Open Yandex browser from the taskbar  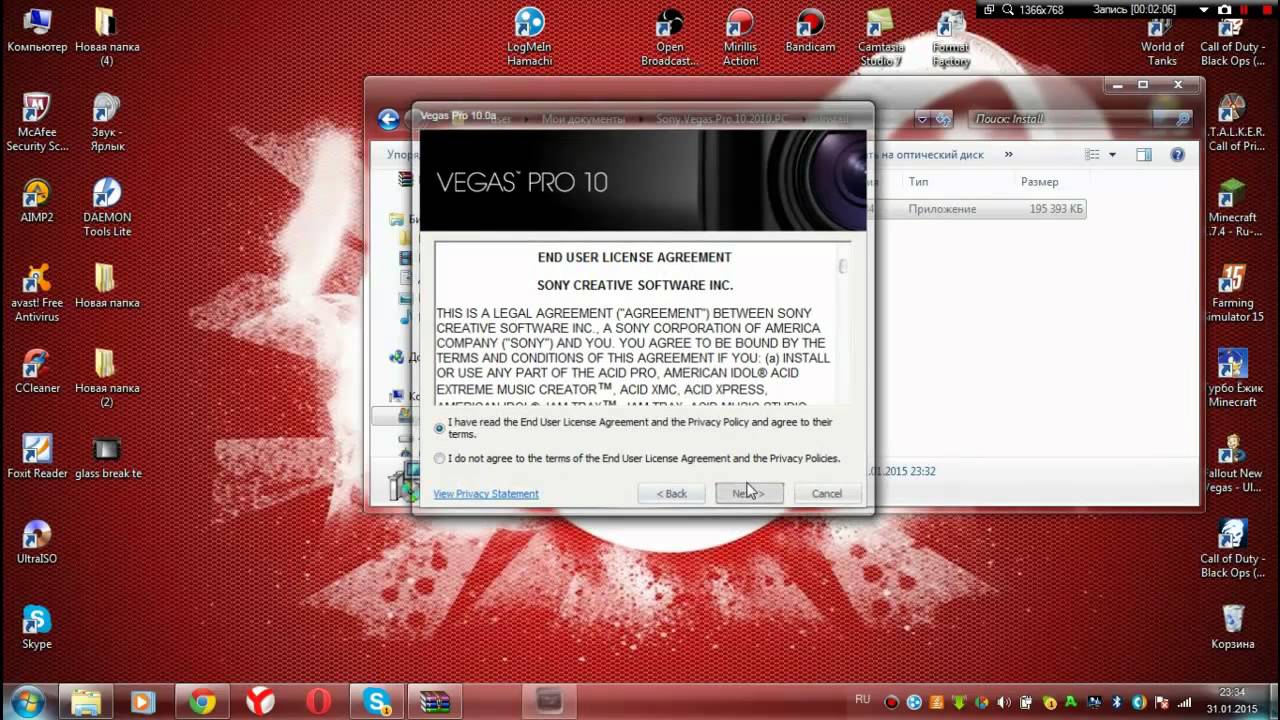260,702
